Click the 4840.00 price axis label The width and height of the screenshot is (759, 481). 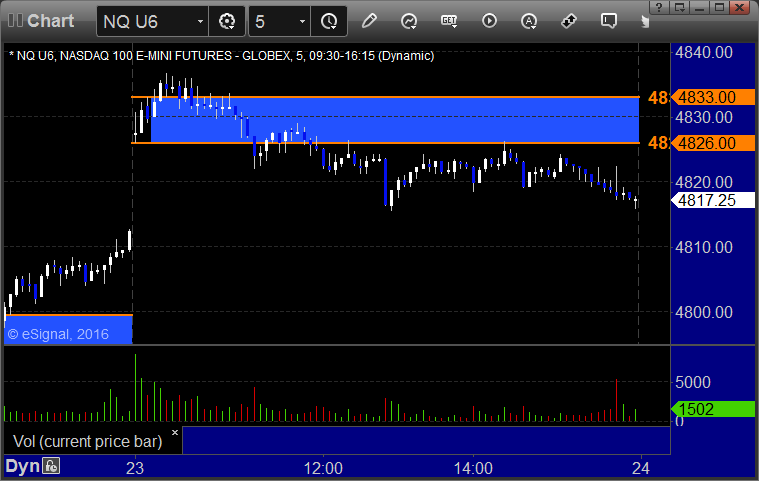[704, 52]
